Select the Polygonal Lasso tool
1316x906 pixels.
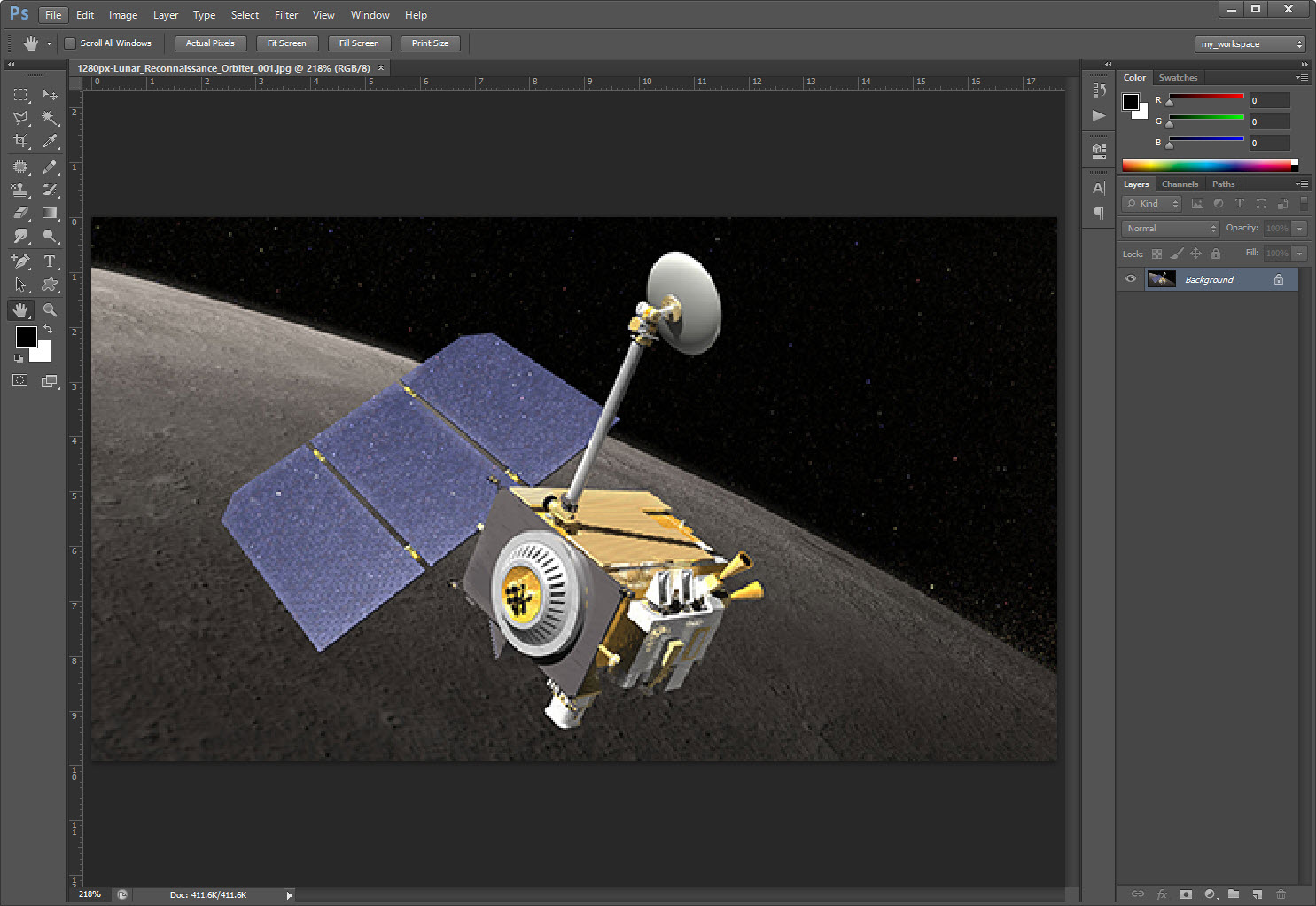(20, 118)
